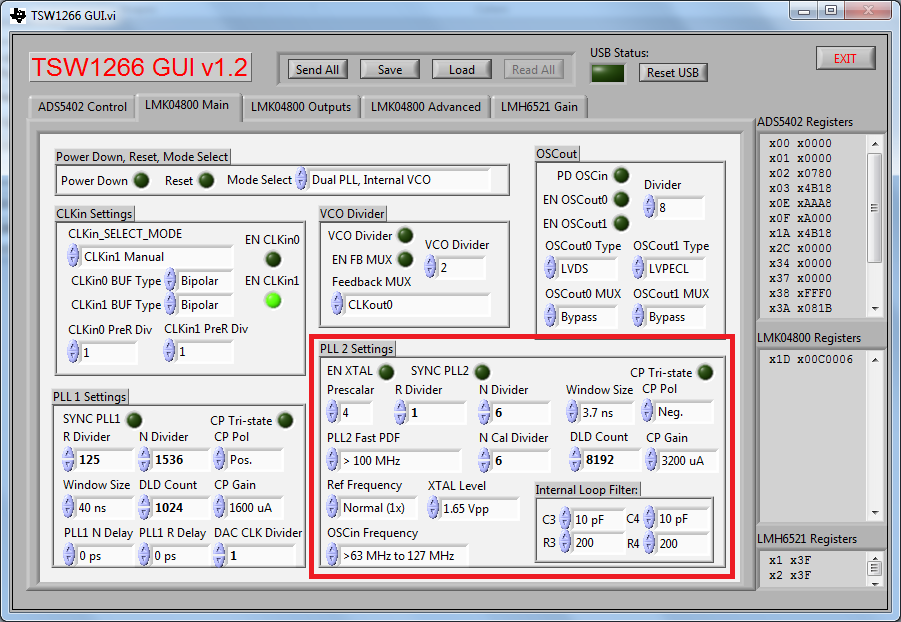Step the PLL 1 N Divider arrows
The image size is (901, 622).
(x=145, y=460)
